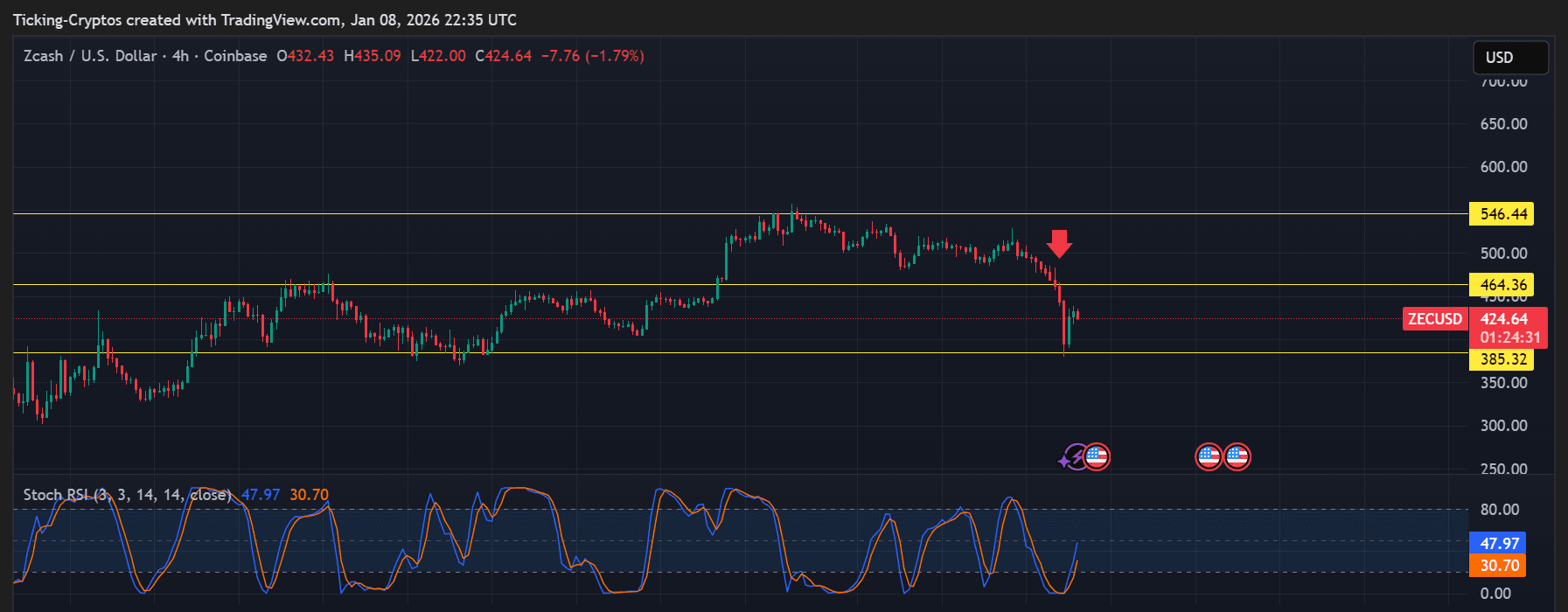Viewport: 1568px width, 612px height.
Task: Click the L422.00 low value
Action: pos(438,56)
